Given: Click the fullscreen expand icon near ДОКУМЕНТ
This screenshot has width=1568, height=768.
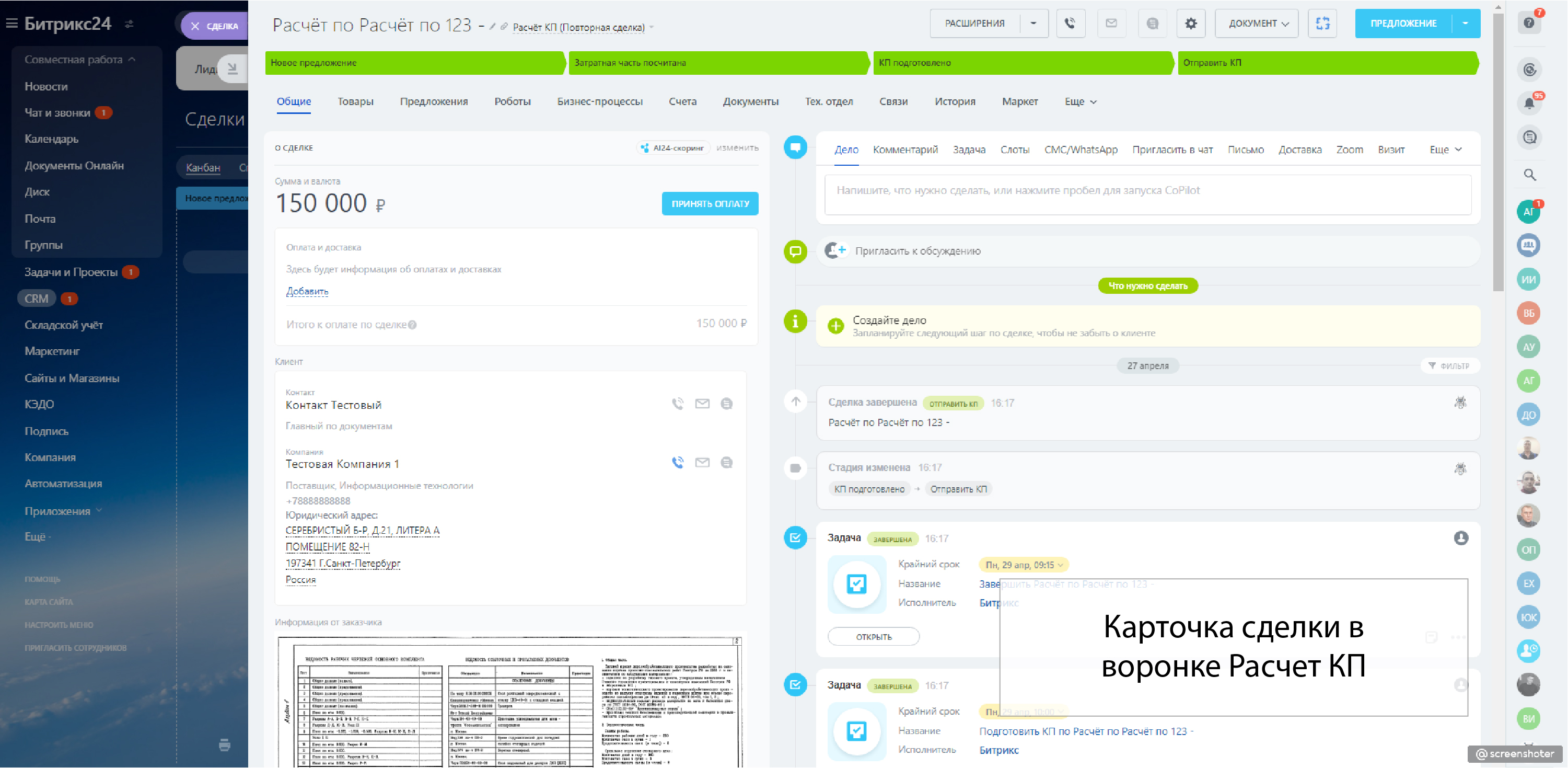Looking at the screenshot, I should (1322, 23).
